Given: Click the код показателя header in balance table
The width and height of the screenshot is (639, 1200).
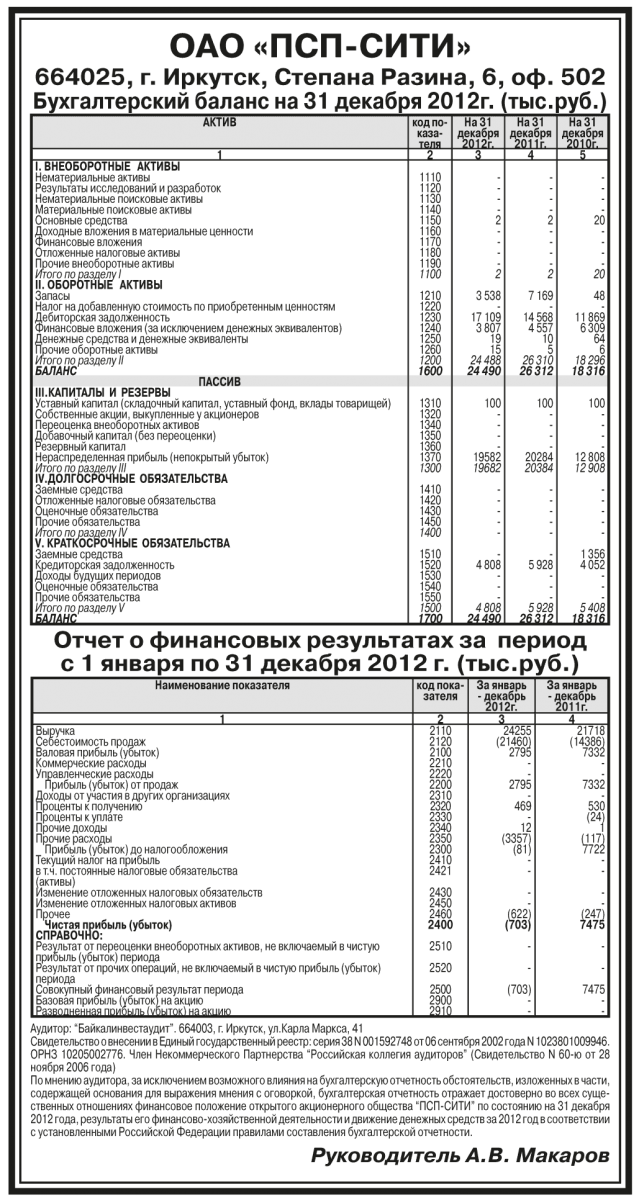Looking at the screenshot, I should 430,132.
